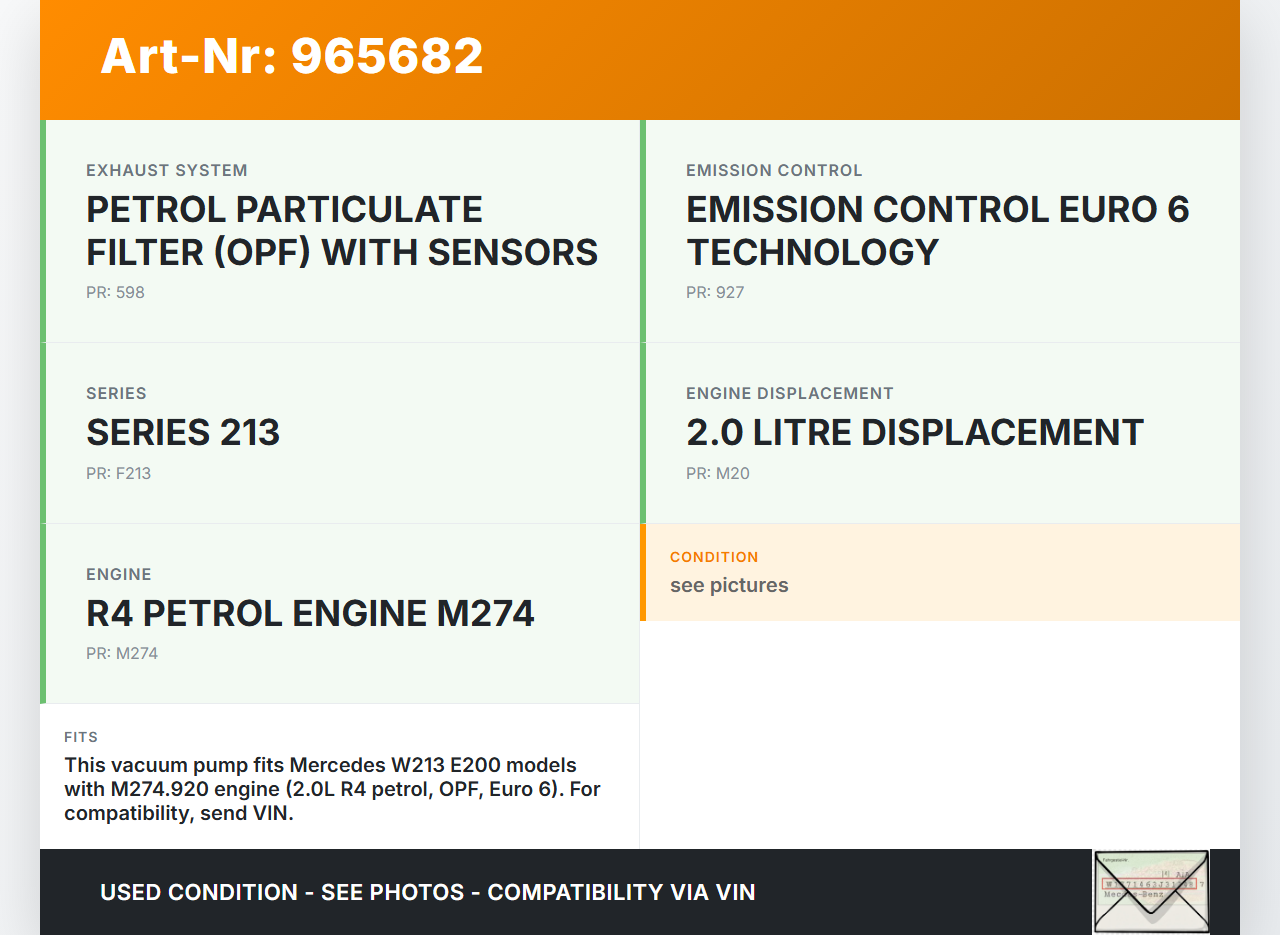Click the Art-Nr: 965682 heading
Screen dimensions: 1280x935
[x=292, y=56]
